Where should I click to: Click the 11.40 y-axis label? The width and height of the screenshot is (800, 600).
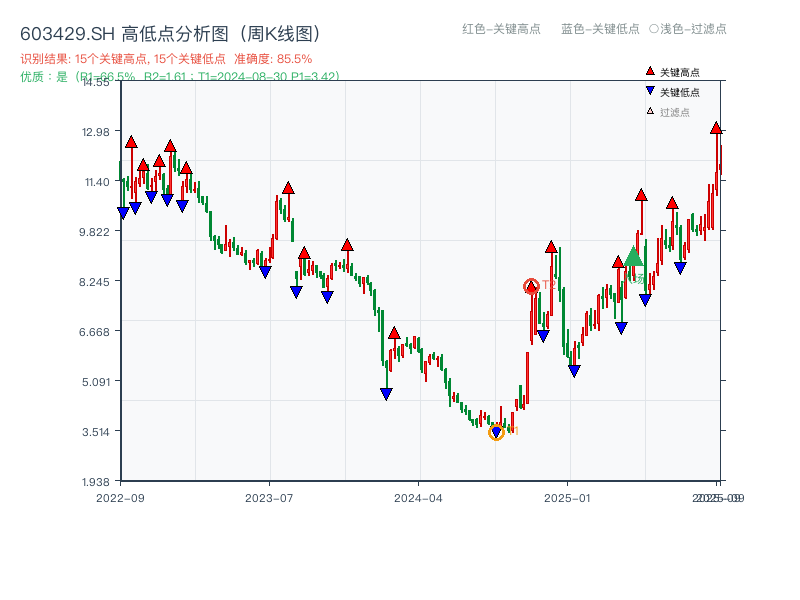point(97,182)
